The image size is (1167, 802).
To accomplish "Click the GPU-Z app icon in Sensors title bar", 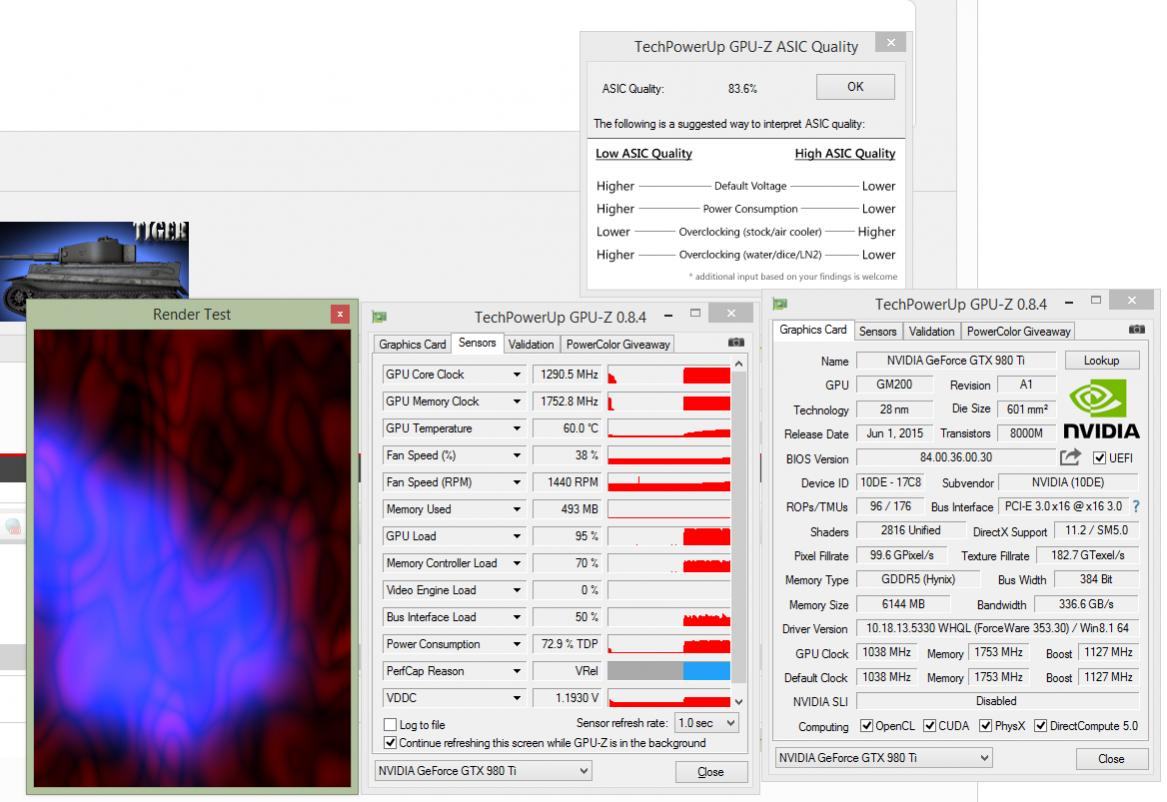I will pos(379,317).
